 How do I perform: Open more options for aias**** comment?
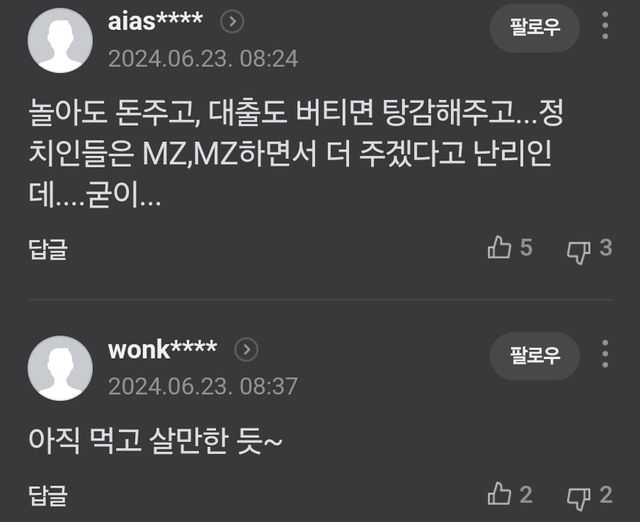click(x=605, y=25)
